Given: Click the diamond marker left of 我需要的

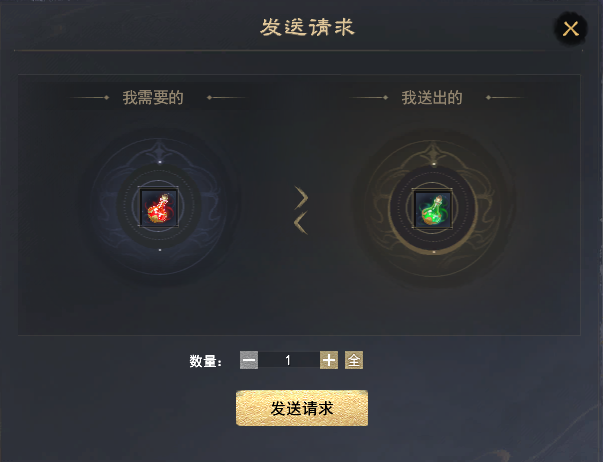Looking at the screenshot, I should (107, 97).
